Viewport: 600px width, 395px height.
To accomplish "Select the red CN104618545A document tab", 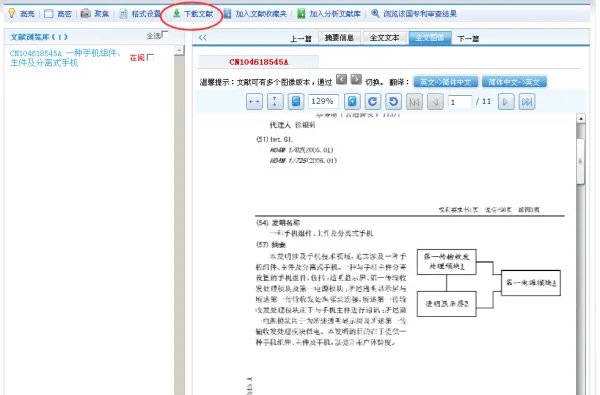I will tap(259, 62).
